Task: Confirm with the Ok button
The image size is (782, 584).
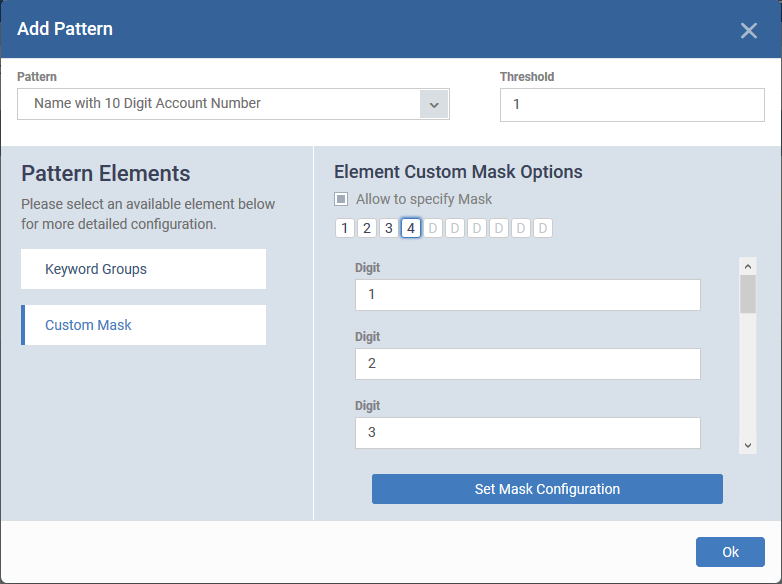Action: (730, 552)
